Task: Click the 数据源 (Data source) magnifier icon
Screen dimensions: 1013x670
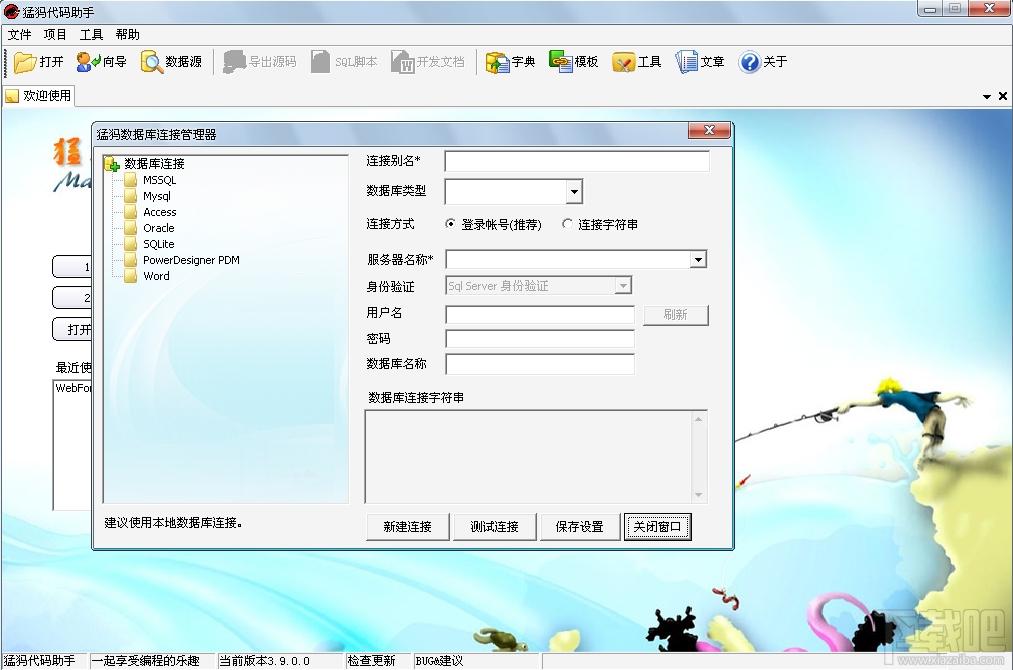Action: 152,62
